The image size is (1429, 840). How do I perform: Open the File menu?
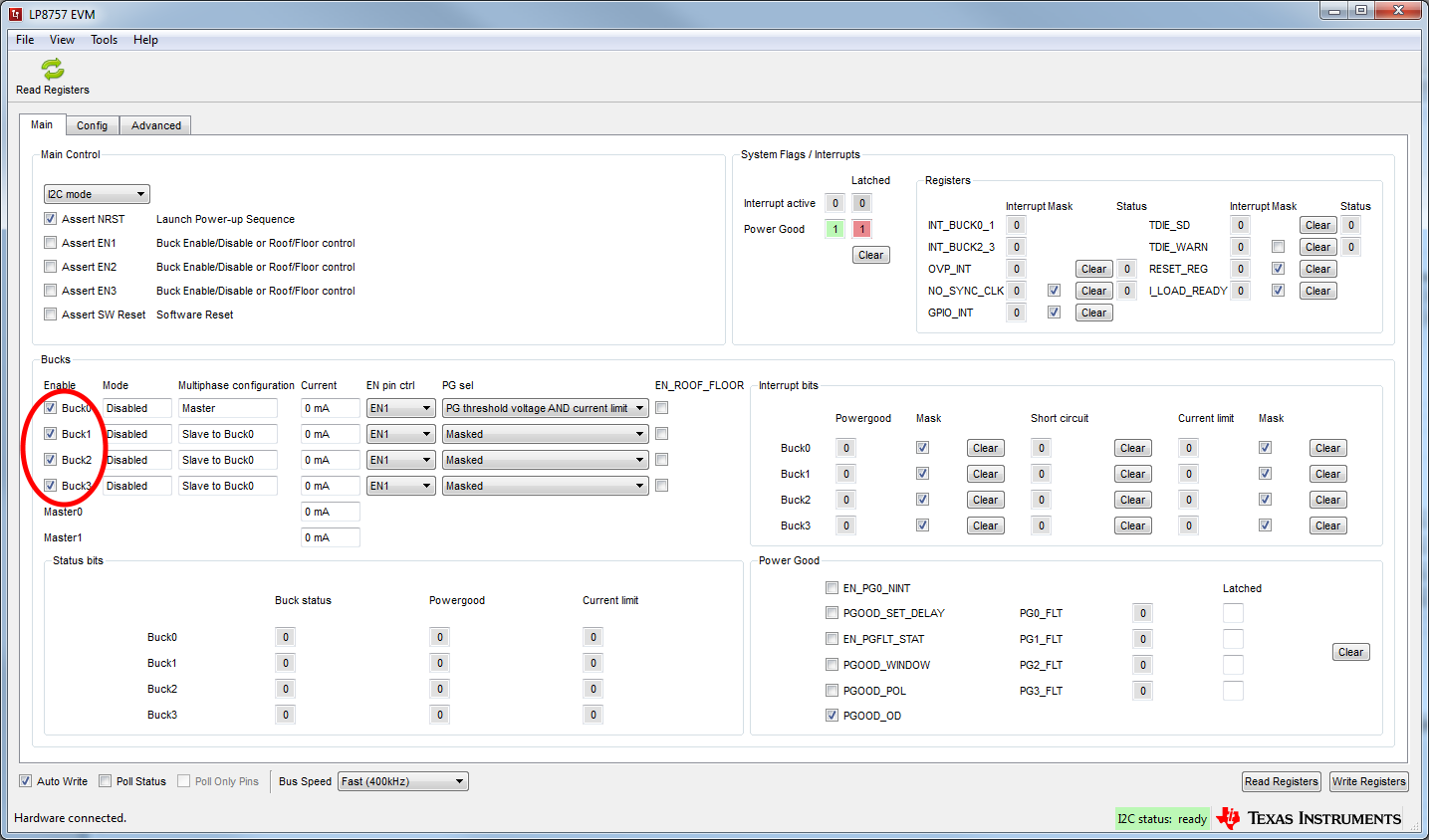pos(25,40)
